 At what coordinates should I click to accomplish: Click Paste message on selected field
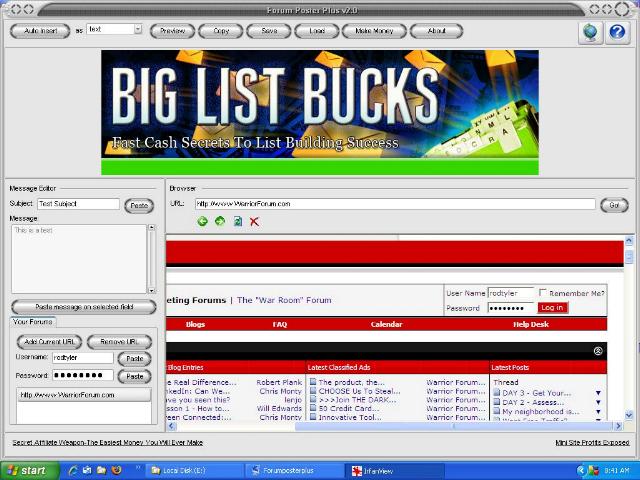point(84,307)
